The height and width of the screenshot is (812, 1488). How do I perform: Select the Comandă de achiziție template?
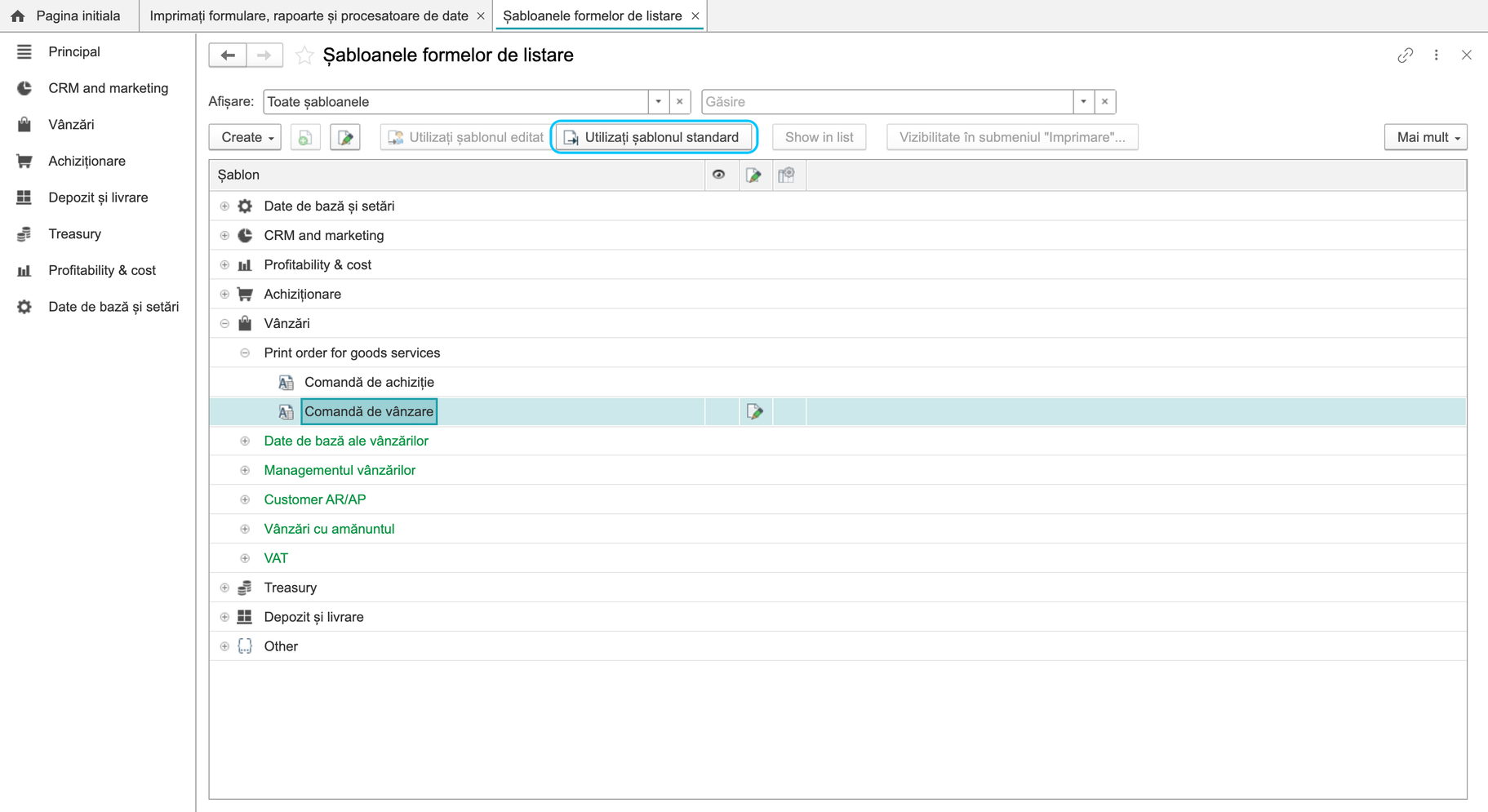pos(369,382)
